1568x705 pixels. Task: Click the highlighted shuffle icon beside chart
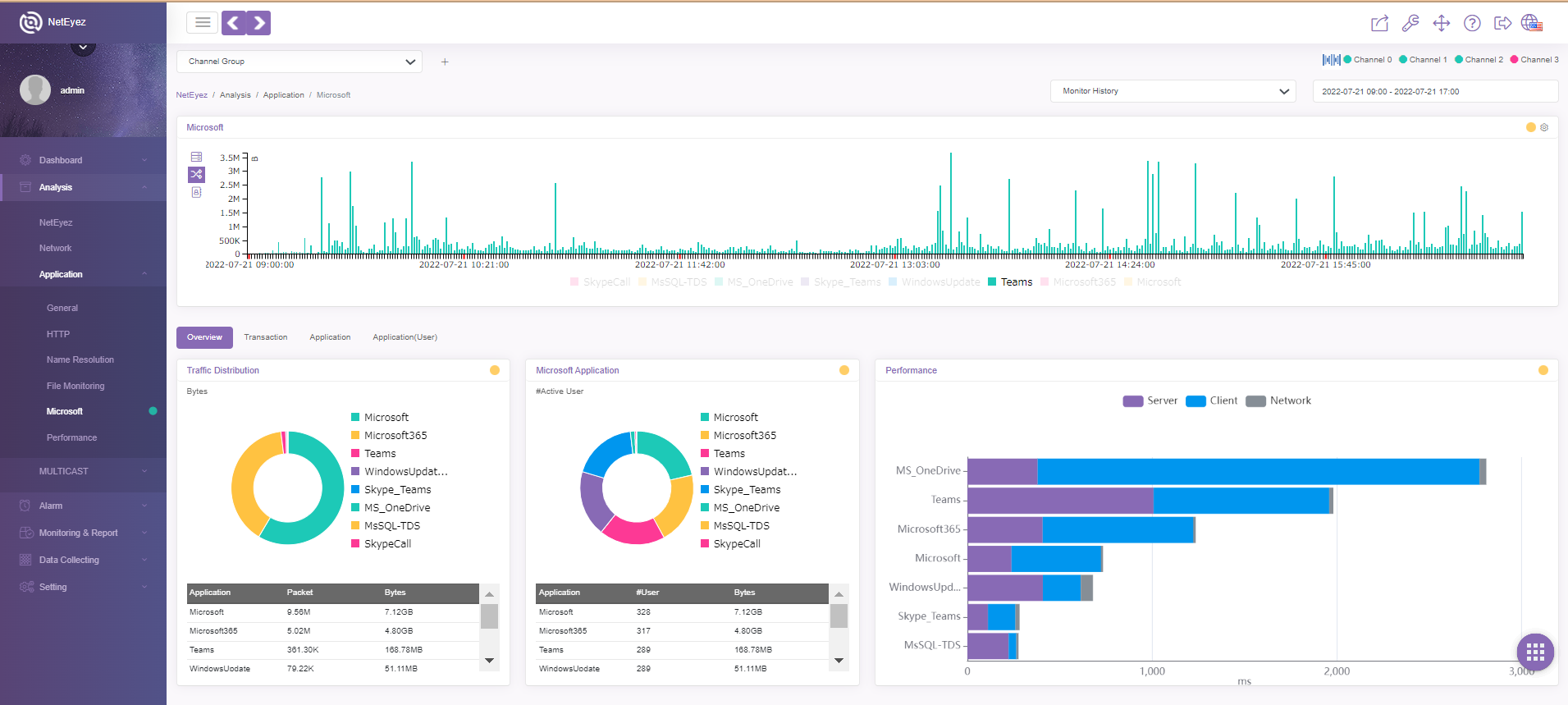(x=196, y=174)
